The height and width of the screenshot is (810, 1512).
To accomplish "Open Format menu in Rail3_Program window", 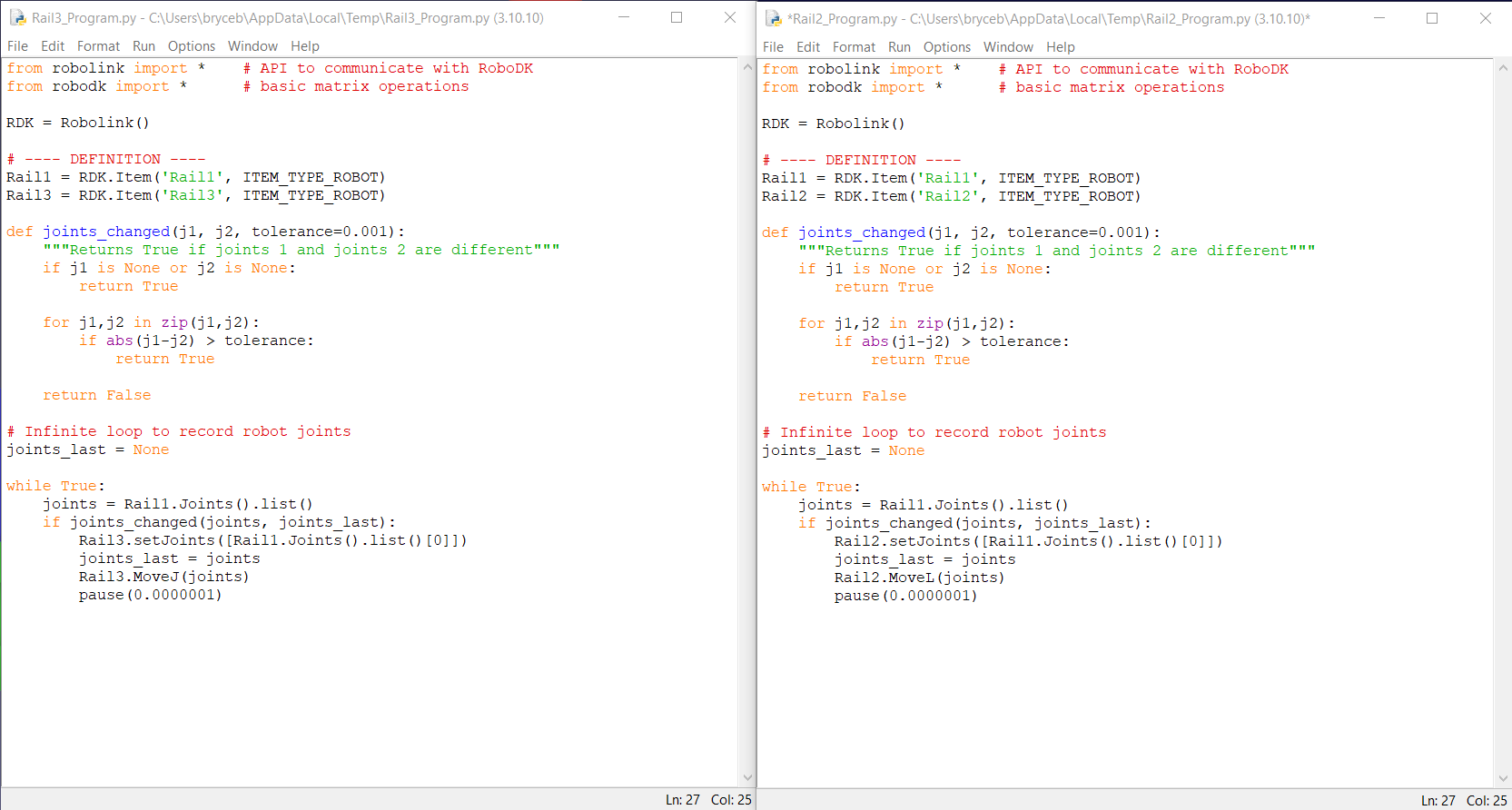I will point(98,46).
